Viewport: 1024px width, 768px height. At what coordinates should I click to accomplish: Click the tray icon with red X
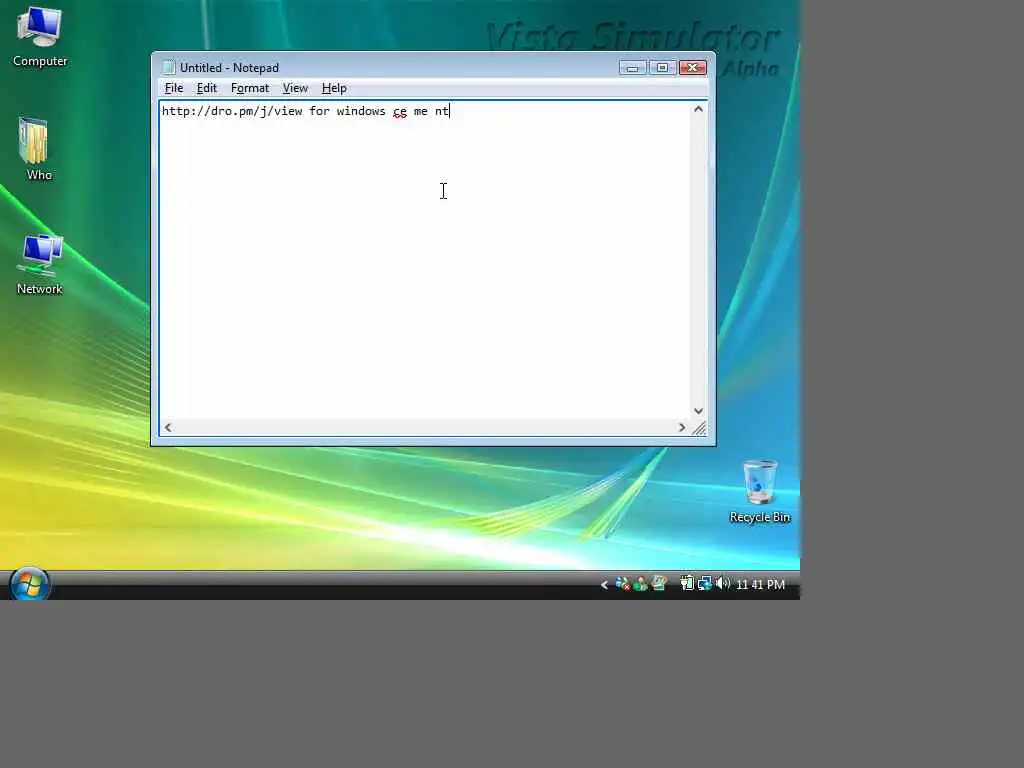pos(623,584)
